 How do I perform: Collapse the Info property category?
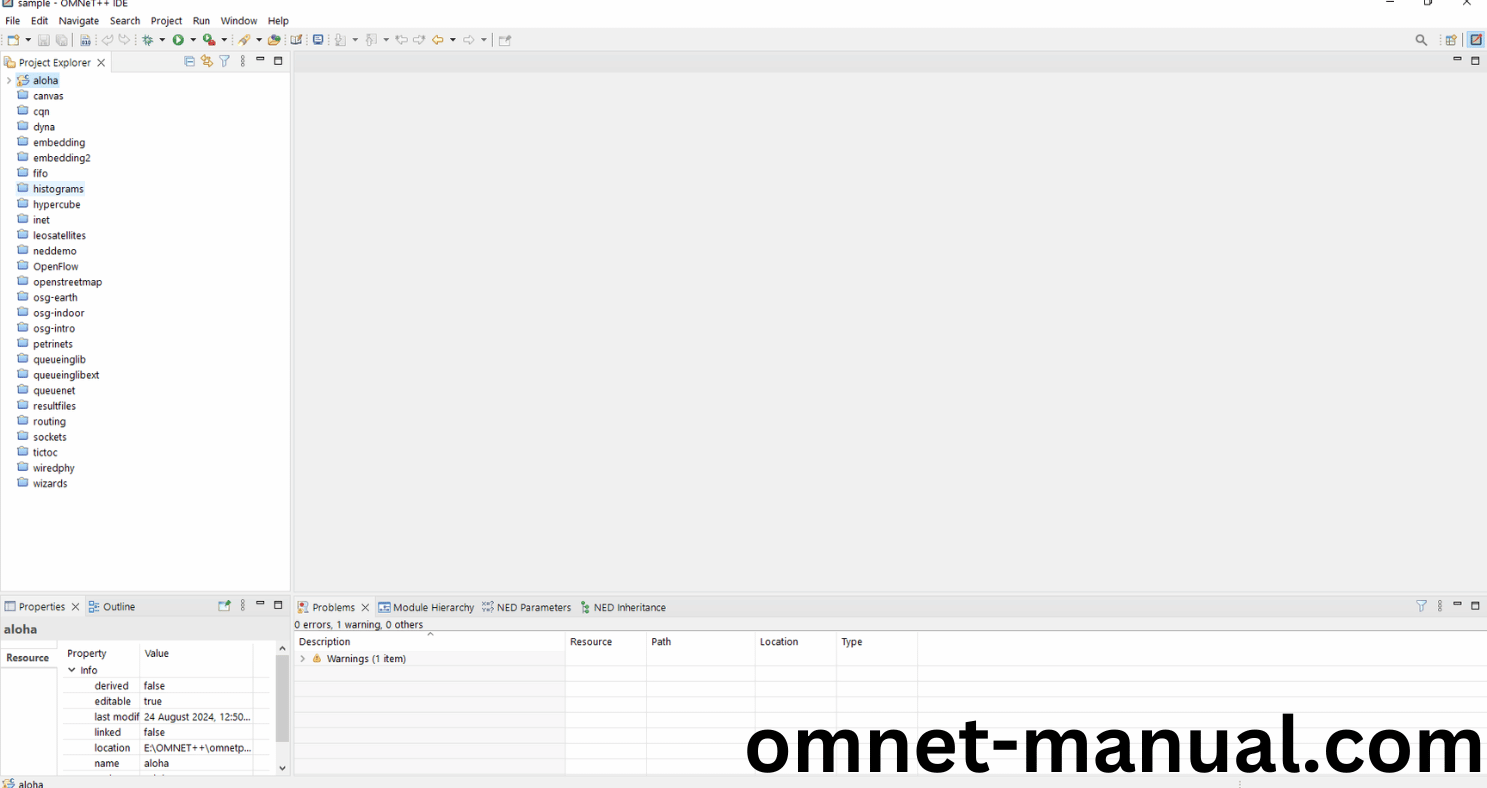72,670
